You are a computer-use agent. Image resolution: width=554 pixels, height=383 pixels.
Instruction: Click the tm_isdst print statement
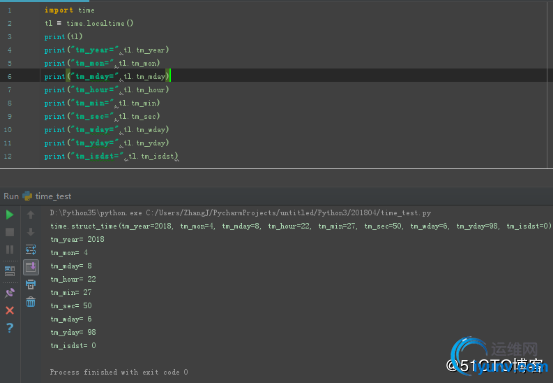point(111,156)
